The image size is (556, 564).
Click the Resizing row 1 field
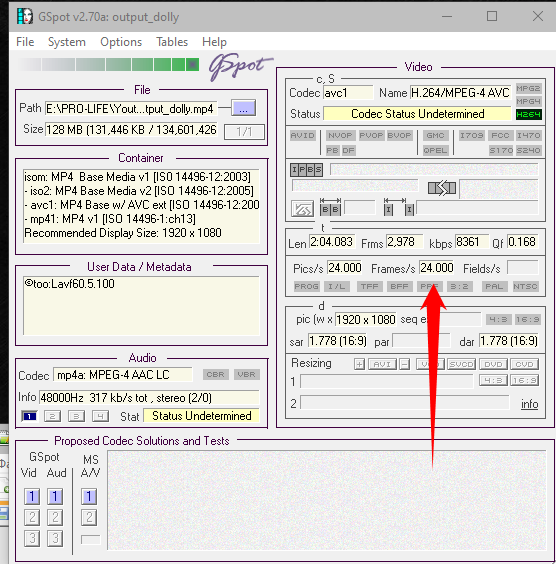coord(387,381)
